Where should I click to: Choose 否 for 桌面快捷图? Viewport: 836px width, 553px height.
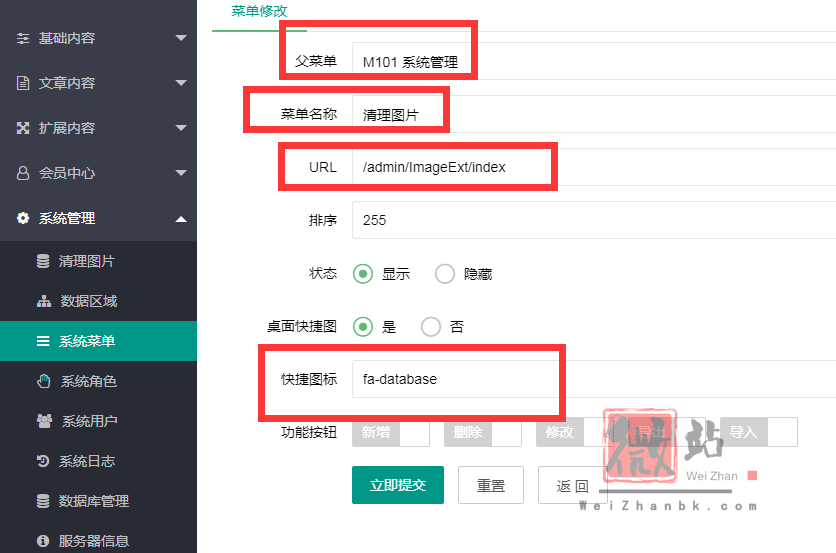click(x=431, y=327)
